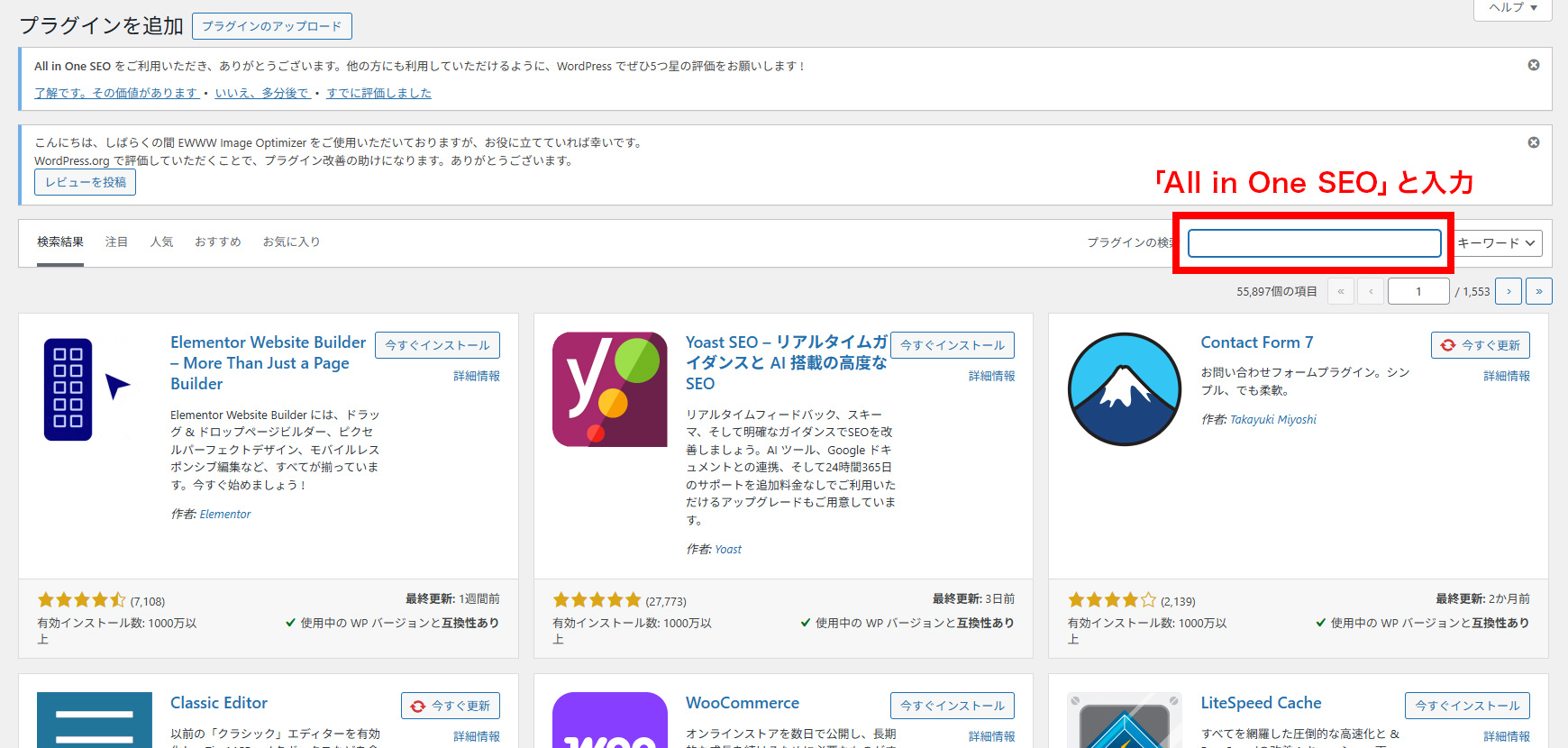Viewport: 1568px width, 748px height.
Task: Open Yoast SEO plugin title link
Action: (786, 363)
